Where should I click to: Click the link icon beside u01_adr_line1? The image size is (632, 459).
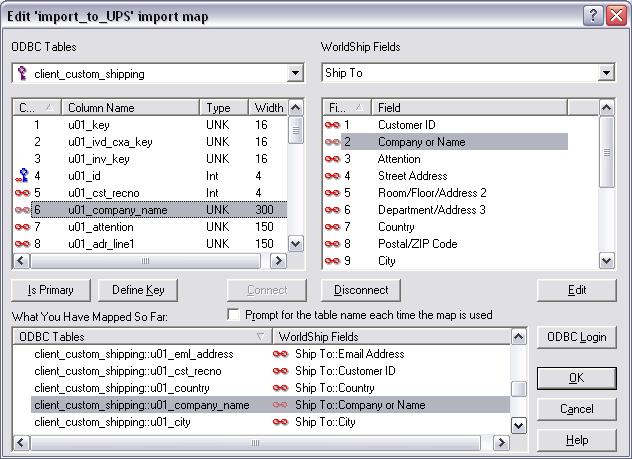pos(22,244)
